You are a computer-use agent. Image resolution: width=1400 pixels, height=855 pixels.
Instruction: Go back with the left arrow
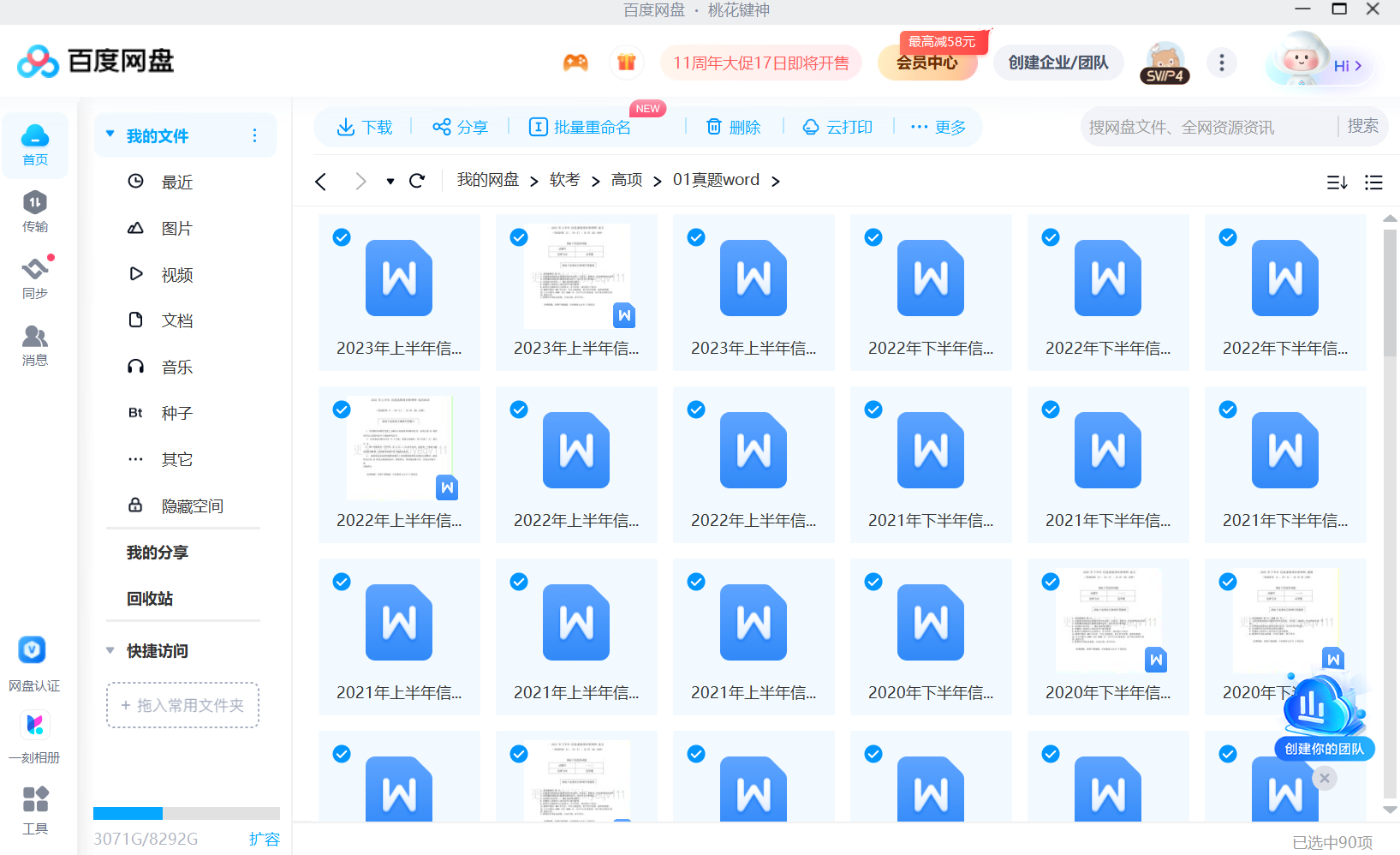(321, 182)
